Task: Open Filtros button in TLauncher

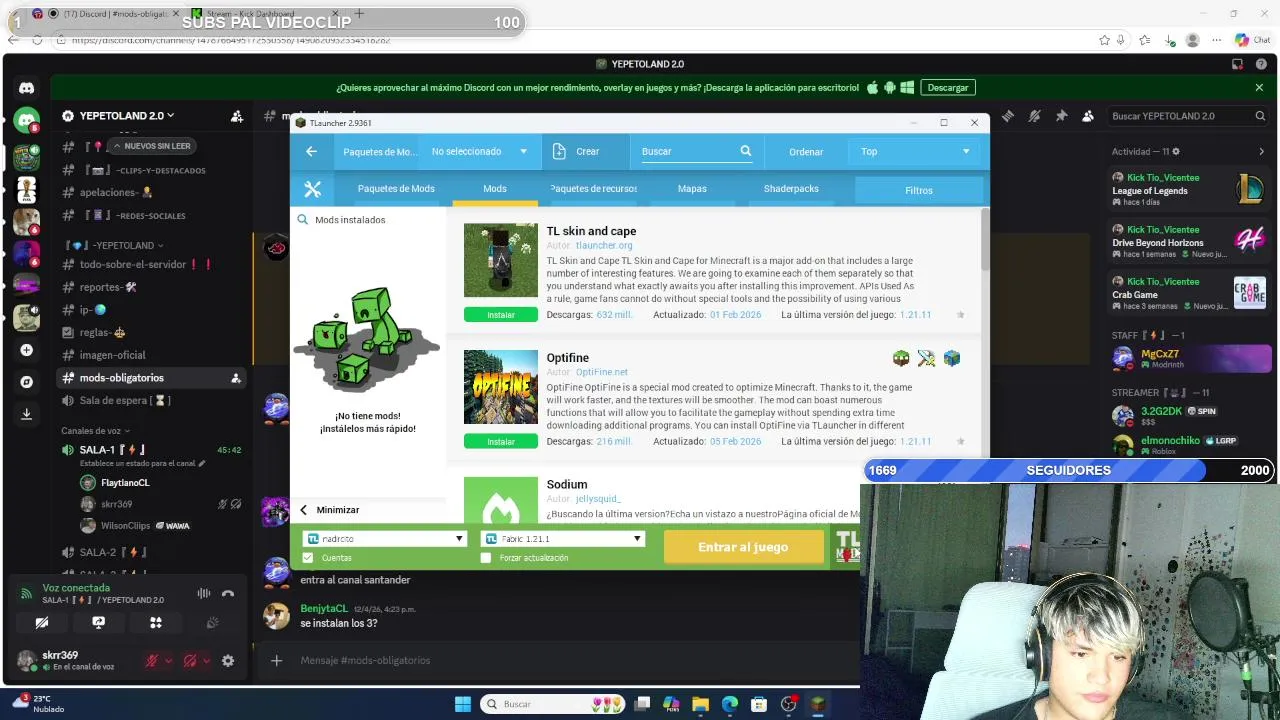Action: [918, 190]
